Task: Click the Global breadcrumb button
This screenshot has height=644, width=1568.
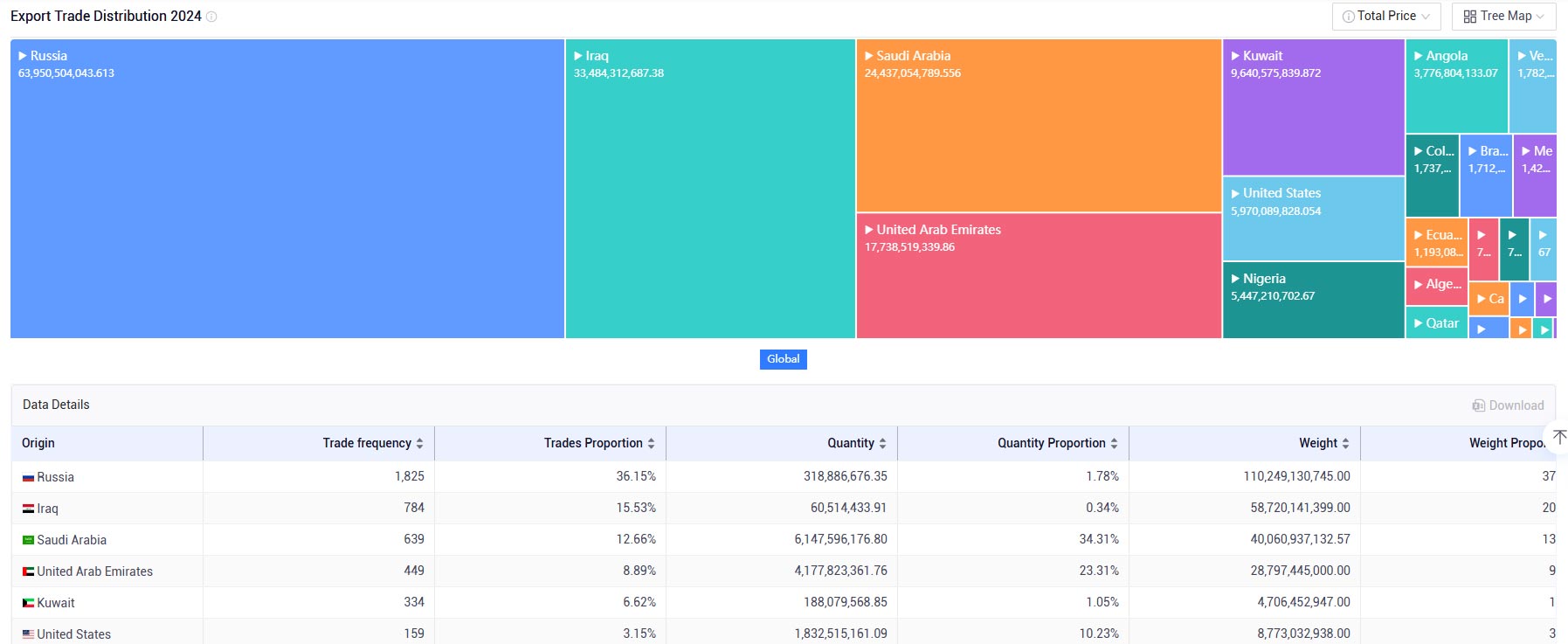Action: tap(784, 359)
